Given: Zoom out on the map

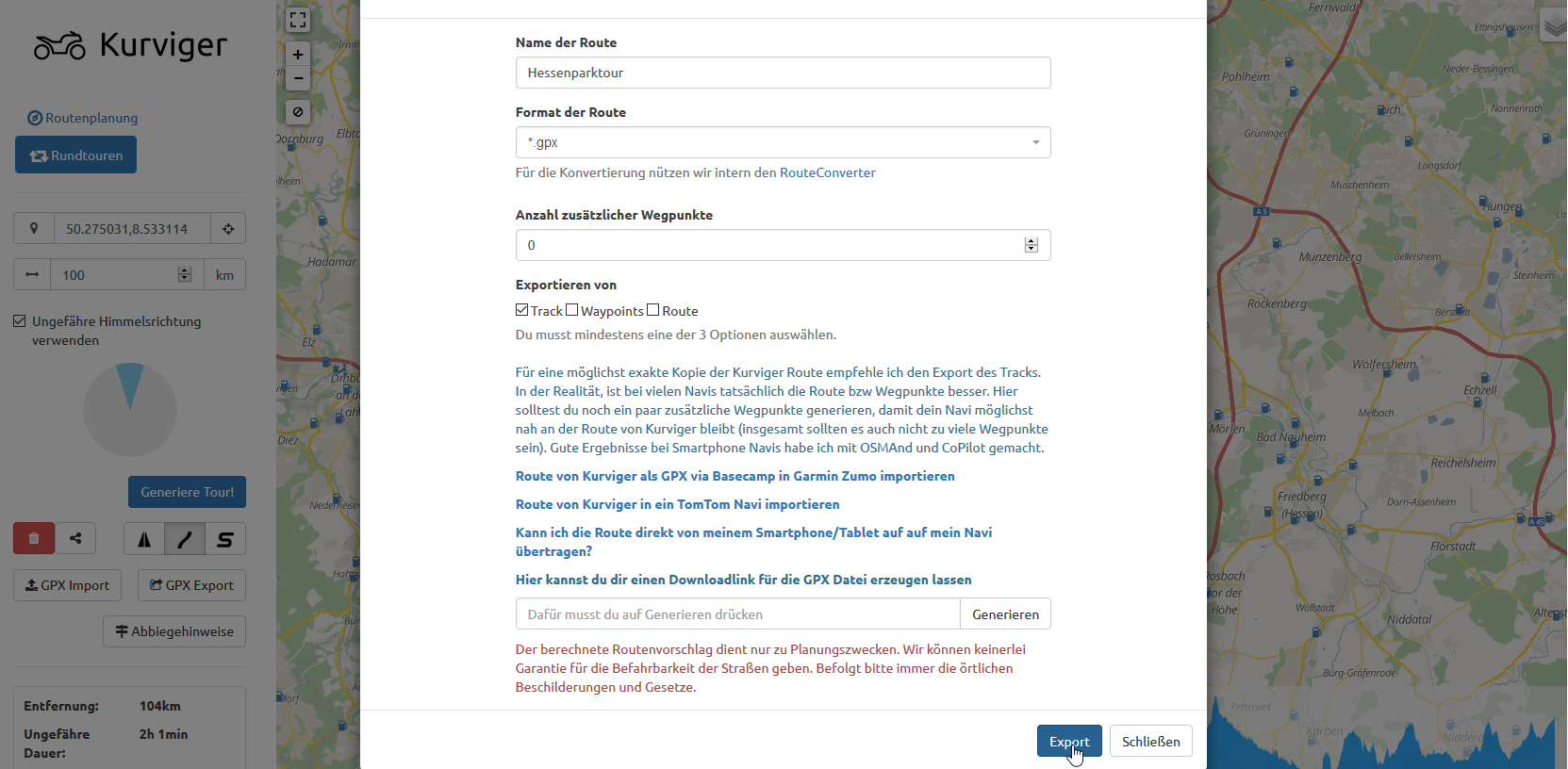Looking at the screenshot, I should click(298, 79).
